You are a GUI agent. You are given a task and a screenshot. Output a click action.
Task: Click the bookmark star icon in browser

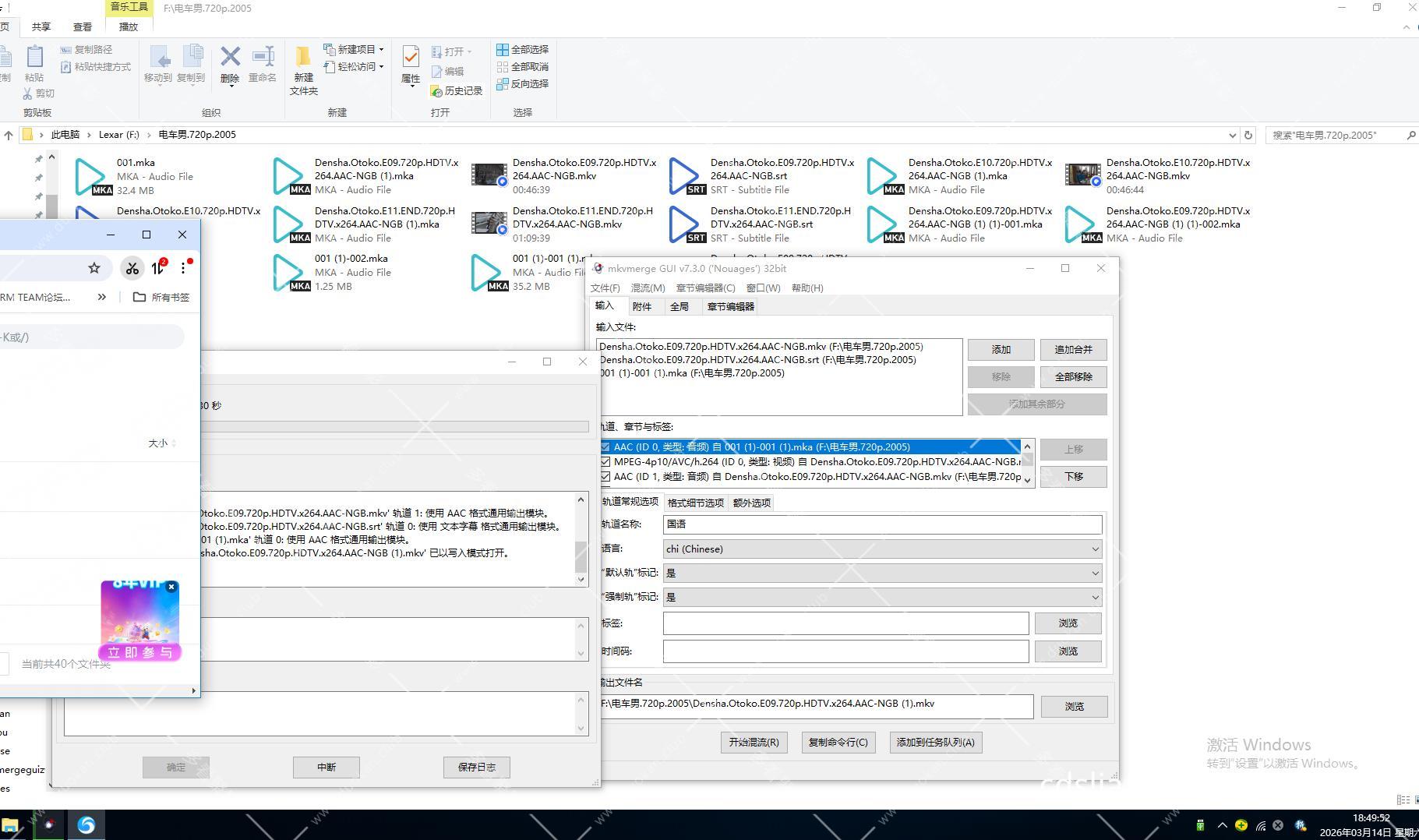click(94, 268)
